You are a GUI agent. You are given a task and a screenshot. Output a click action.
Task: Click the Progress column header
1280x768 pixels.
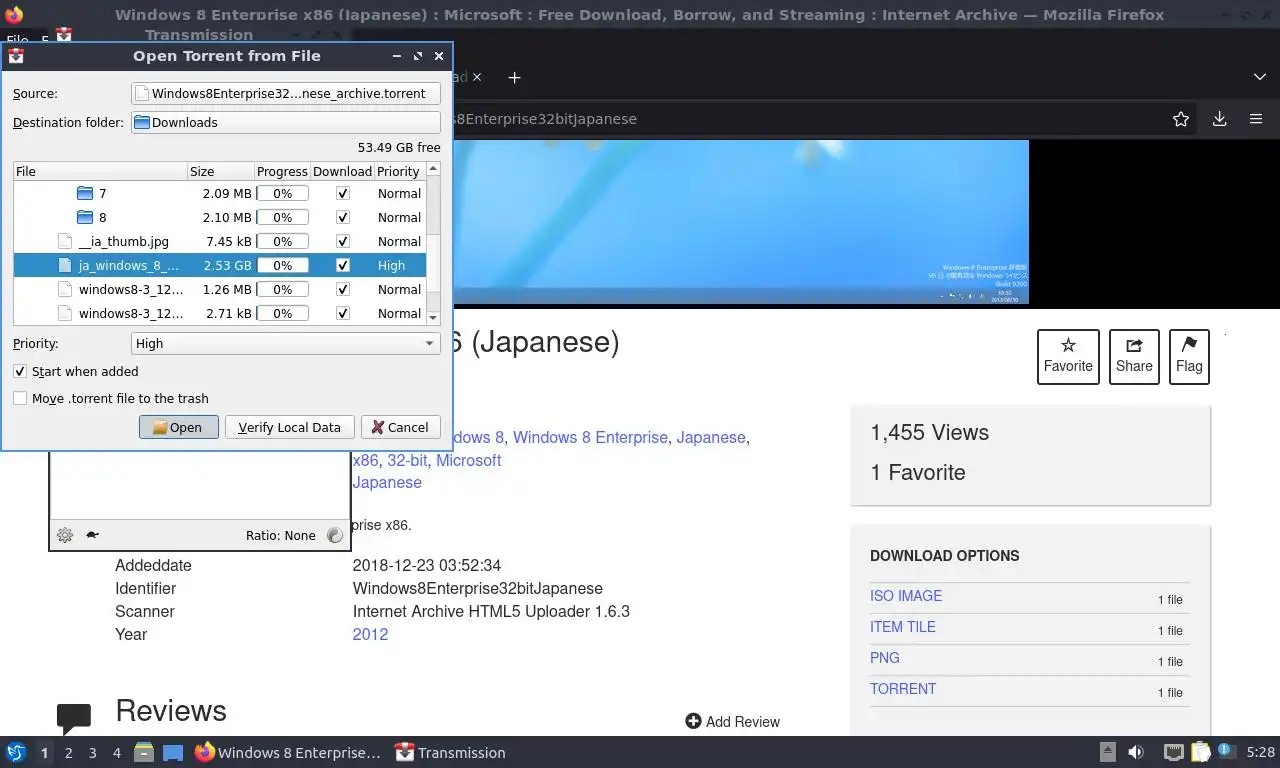tap(282, 171)
